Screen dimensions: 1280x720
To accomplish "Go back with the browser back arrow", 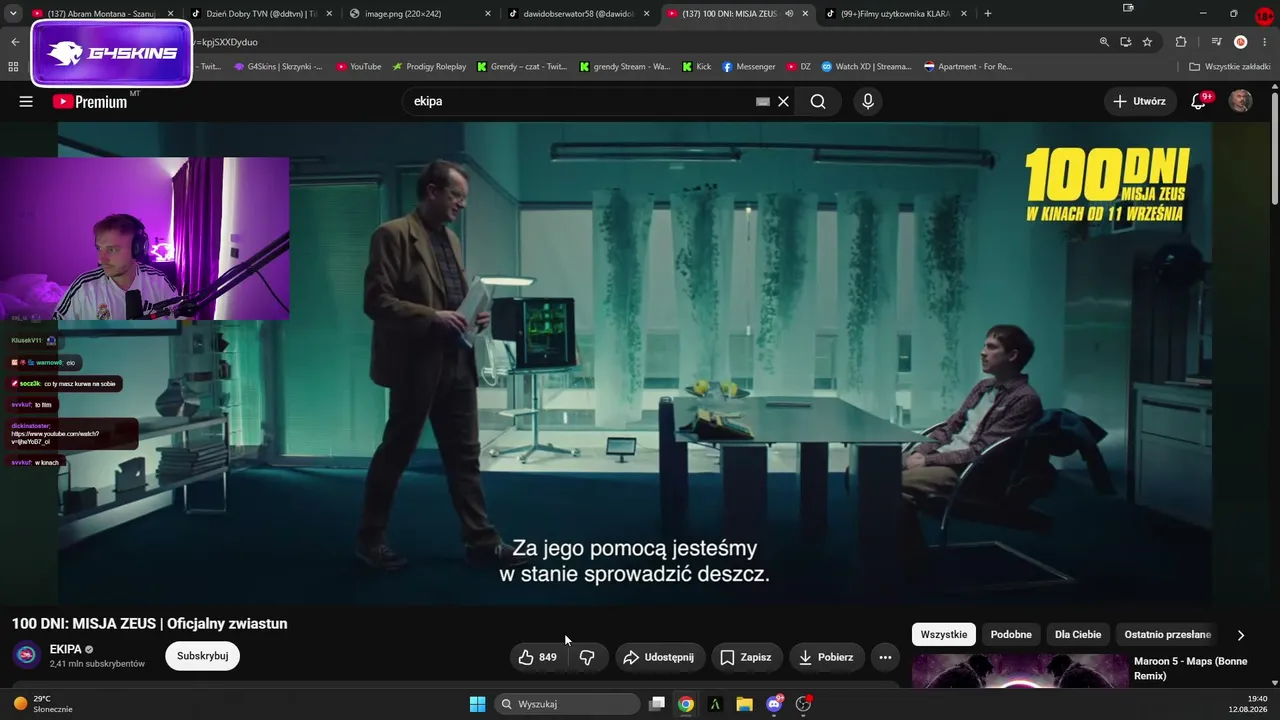I will [15, 42].
